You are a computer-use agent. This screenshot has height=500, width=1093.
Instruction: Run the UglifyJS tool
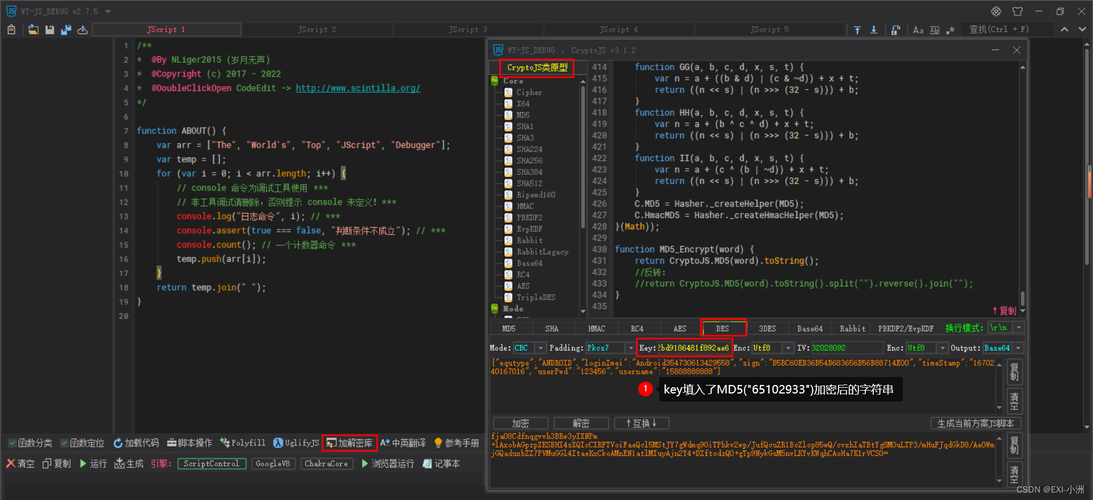point(296,443)
